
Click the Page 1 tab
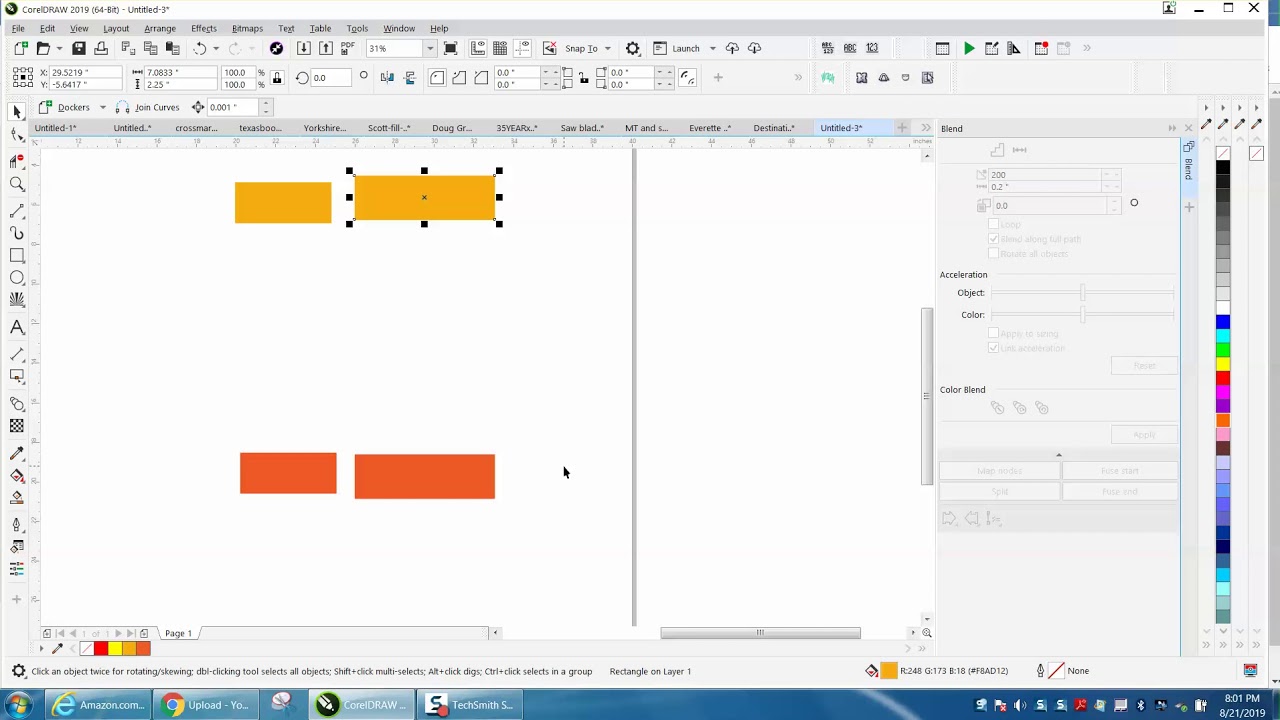coord(178,633)
